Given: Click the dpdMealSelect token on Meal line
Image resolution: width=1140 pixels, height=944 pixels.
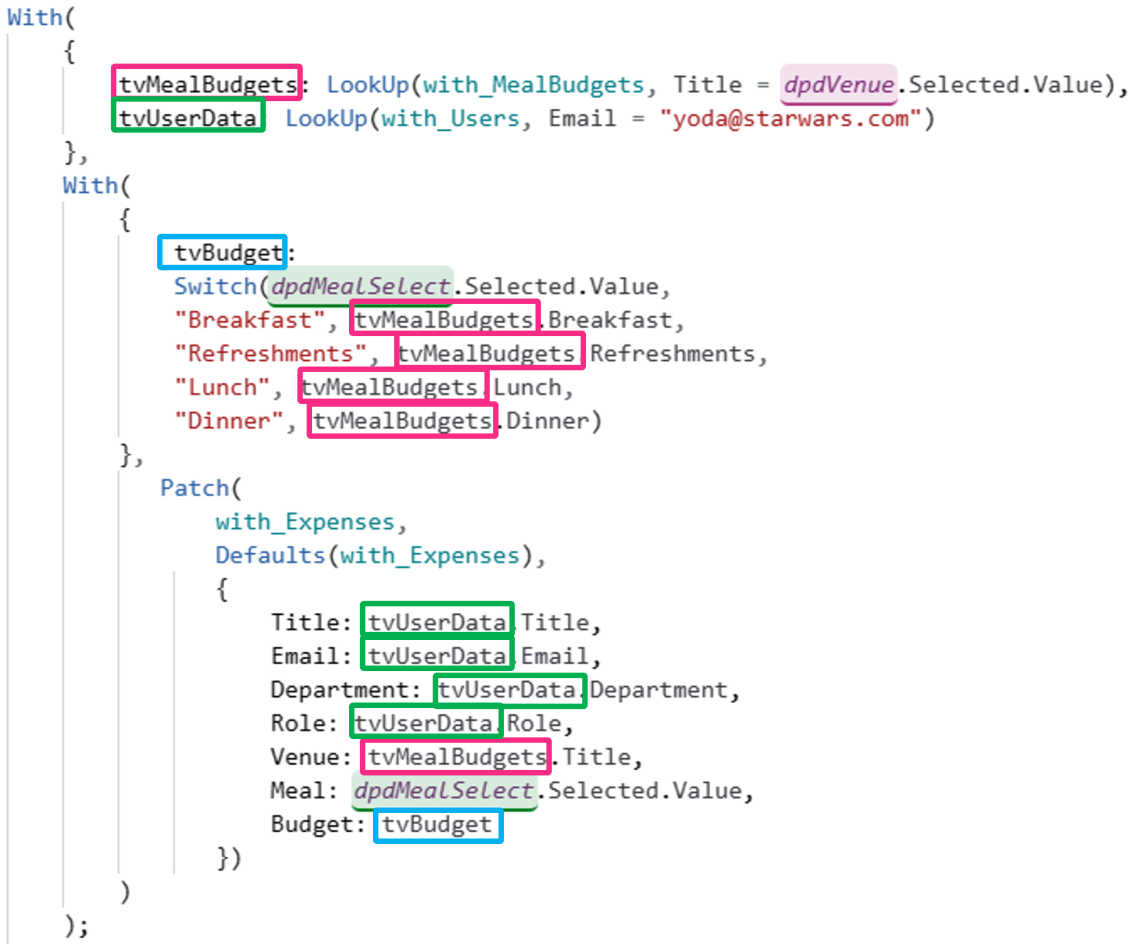Looking at the screenshot, I should pyautogui.click(x=443, y=790).
